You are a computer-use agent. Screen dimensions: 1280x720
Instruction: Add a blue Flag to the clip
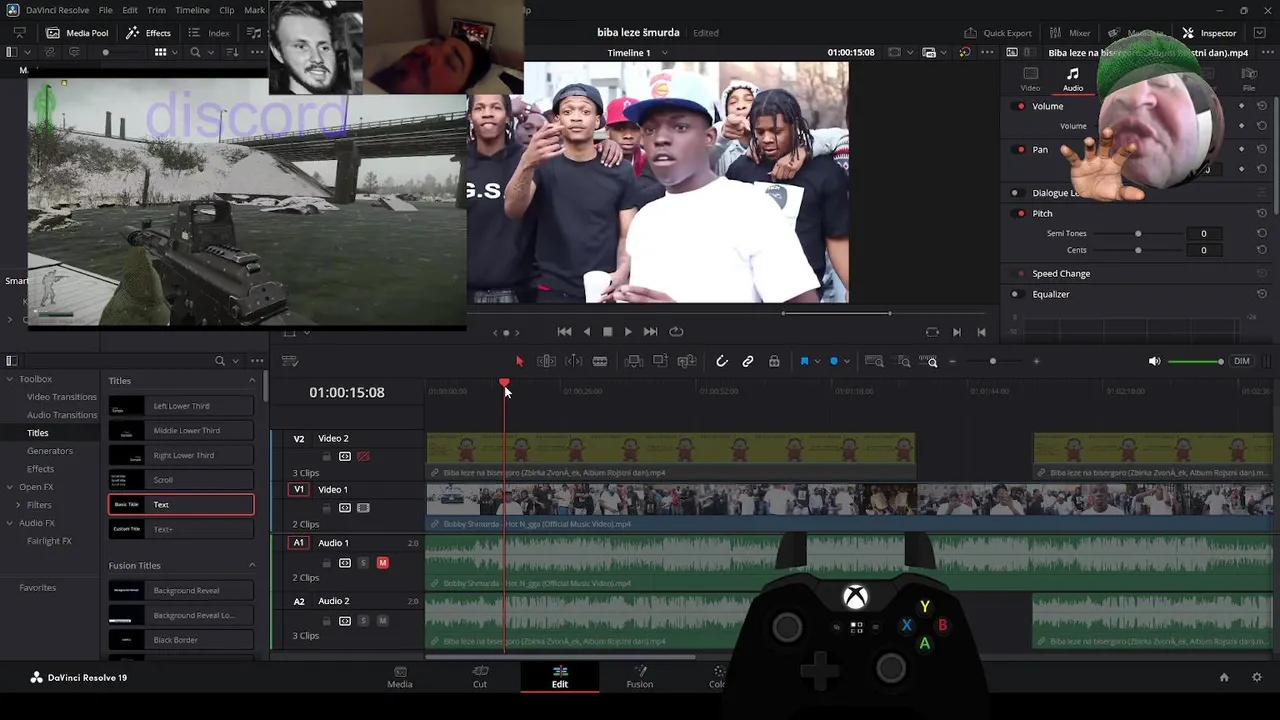pyautogui.click(x=804, y=361)
